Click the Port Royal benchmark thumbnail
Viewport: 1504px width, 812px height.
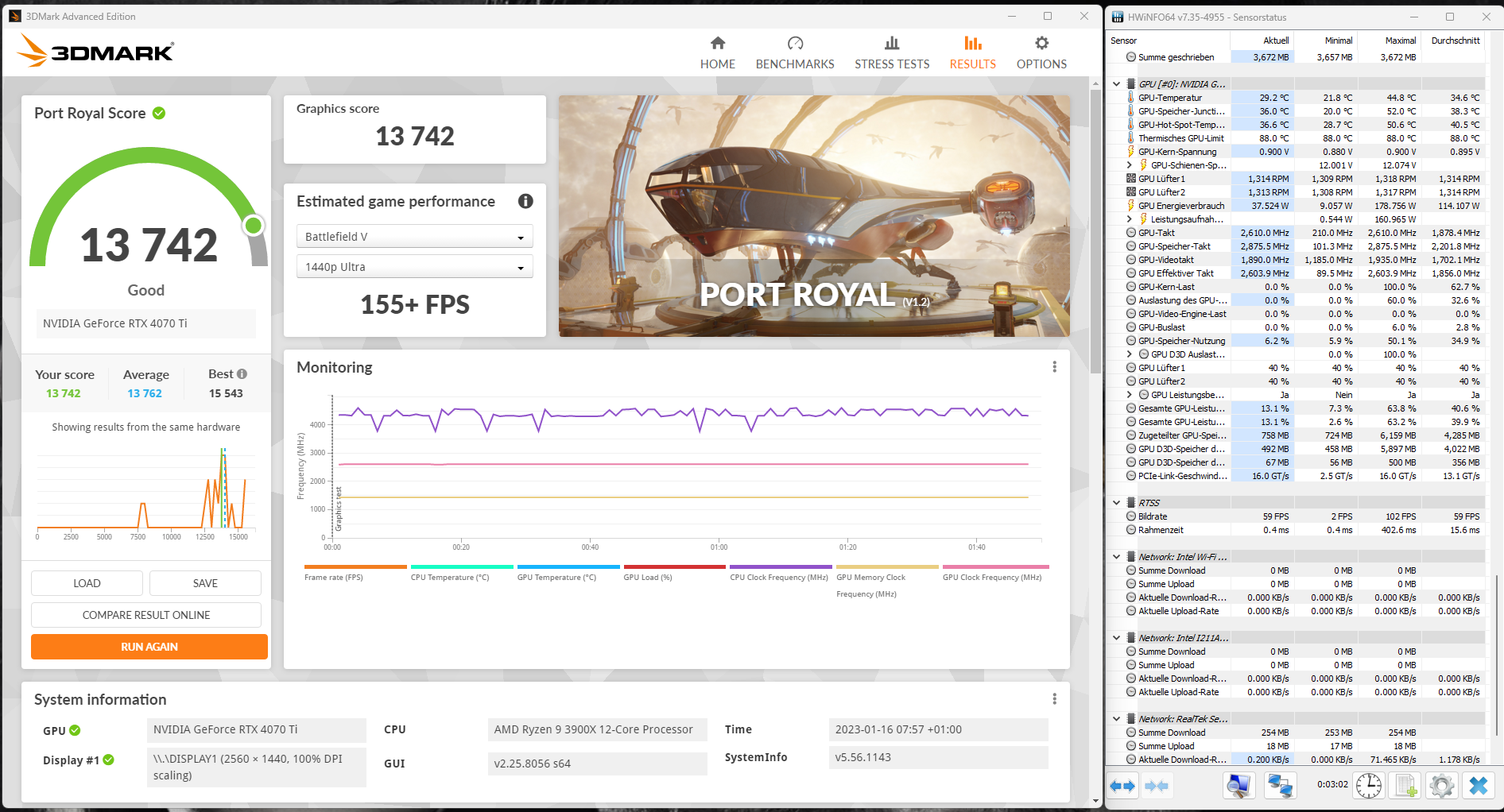point(814,216)
